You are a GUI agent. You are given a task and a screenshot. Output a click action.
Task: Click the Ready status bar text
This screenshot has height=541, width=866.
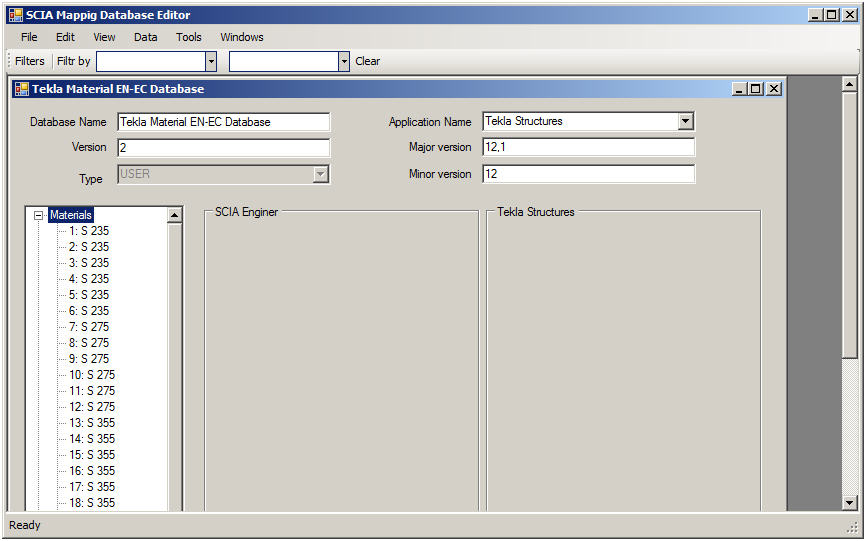click(25, 525)
